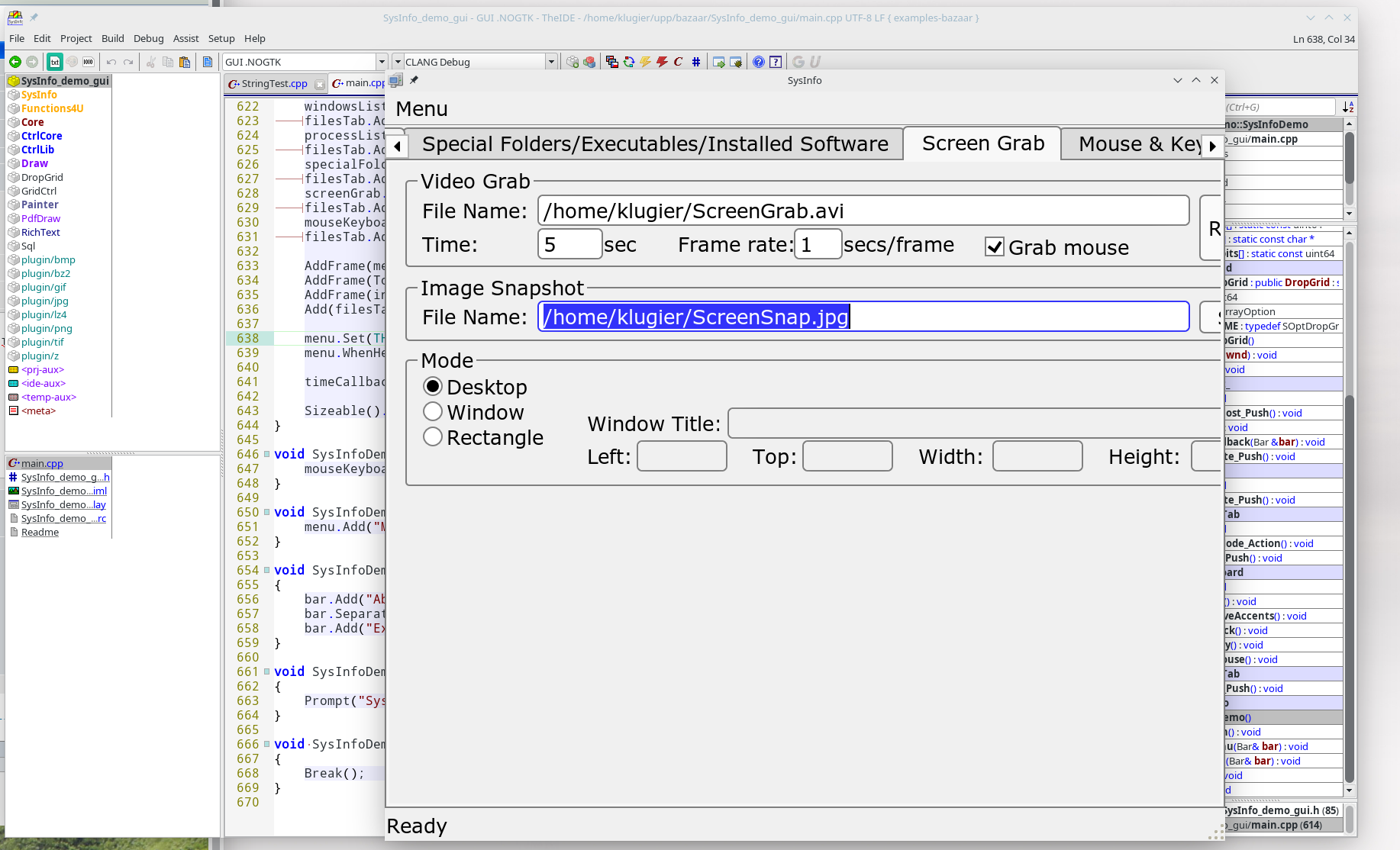1400x850 pixels.
Task: Click the paste clipboard icon in toolbar
Action: [x=184, y=62]
